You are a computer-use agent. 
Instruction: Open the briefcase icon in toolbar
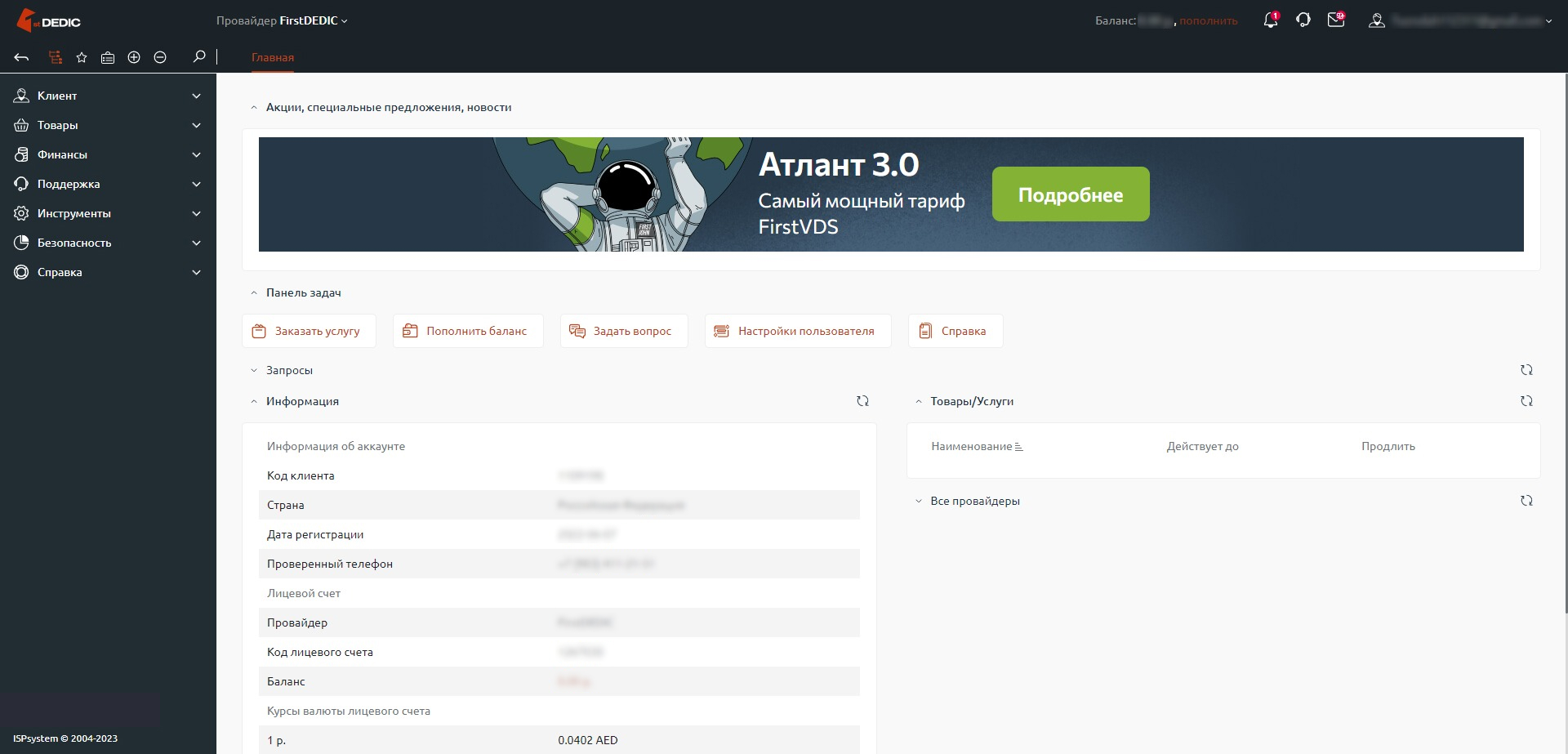[108, 57]
